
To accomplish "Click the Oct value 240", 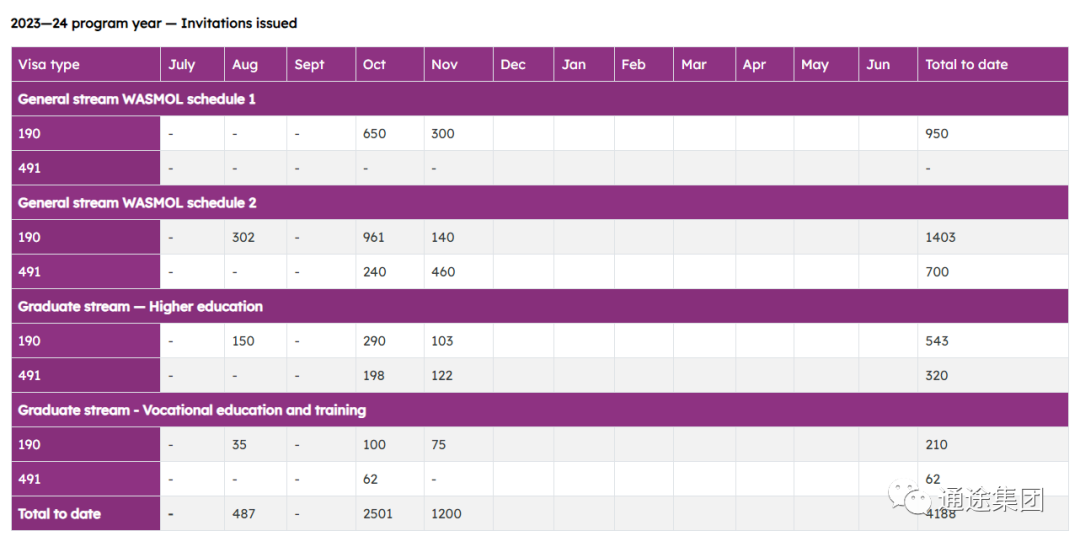I will 374,271.
